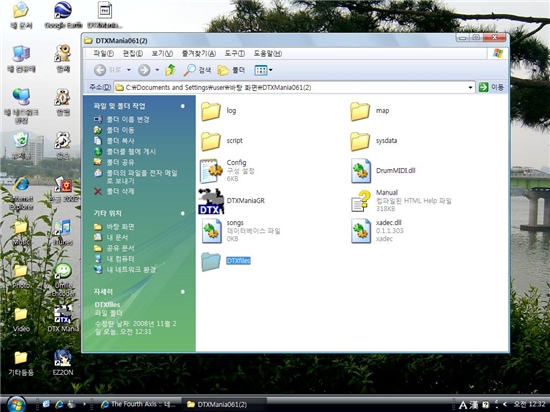Select the DTXfiles folder icon
The height and width of the screenshot is (412, 550).
click(x=211, y=262)
